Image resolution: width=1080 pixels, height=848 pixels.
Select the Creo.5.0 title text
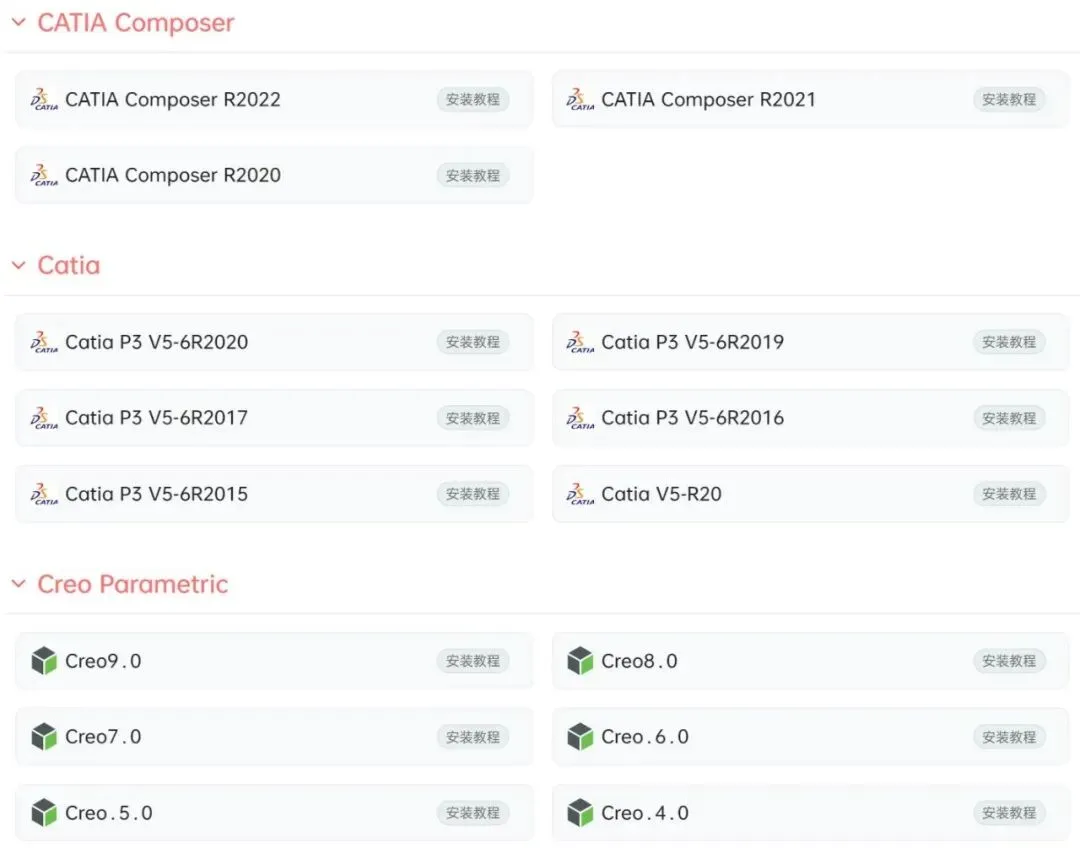click(109, 813)
